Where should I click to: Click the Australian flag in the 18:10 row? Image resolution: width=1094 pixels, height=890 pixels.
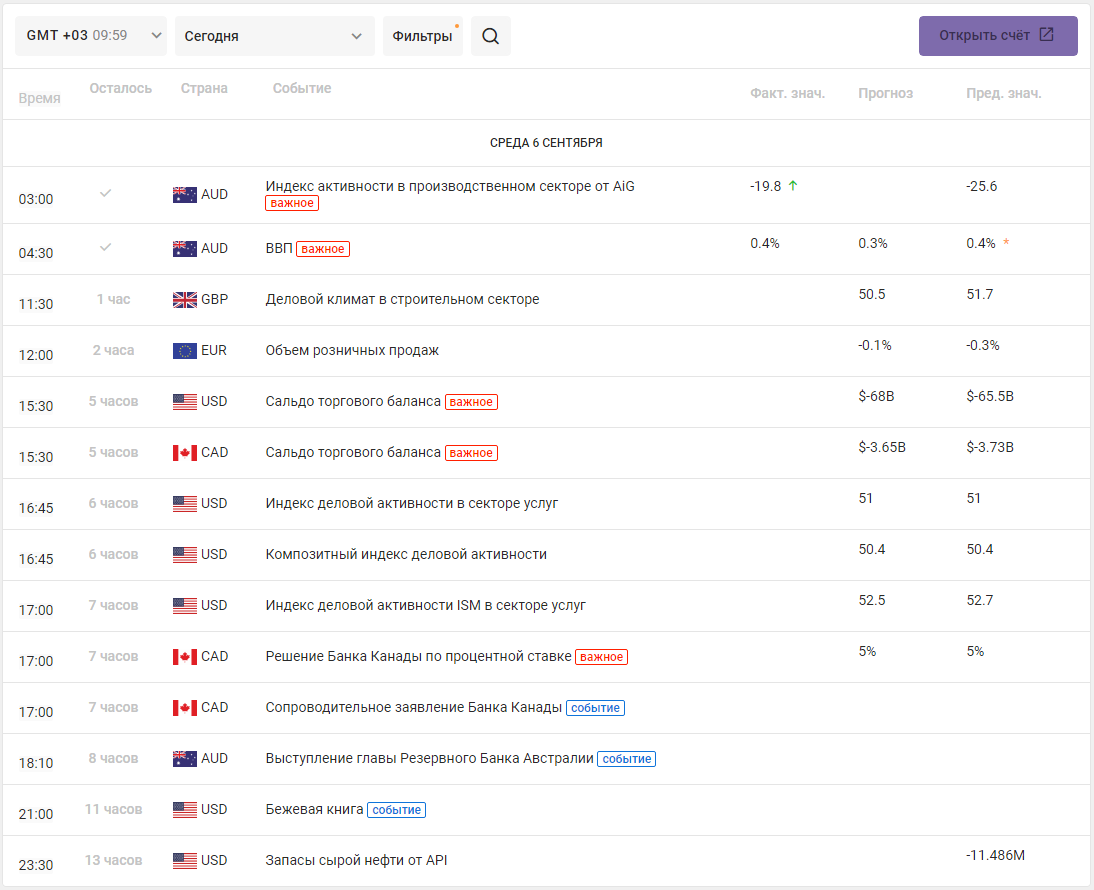(x=185, y=758)
